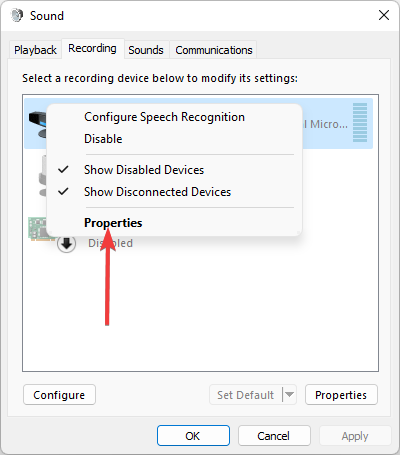
Task: Click the Configure button
Action: pyautogui.click(x=59, y=395)
